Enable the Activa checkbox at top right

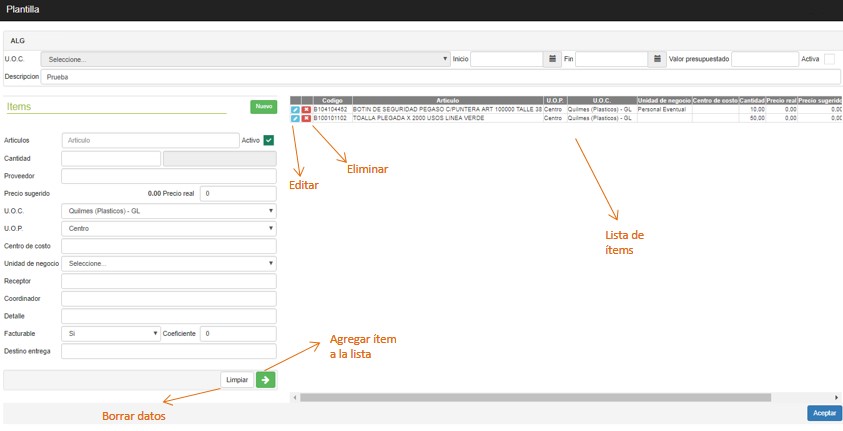[x=829, y=59]
